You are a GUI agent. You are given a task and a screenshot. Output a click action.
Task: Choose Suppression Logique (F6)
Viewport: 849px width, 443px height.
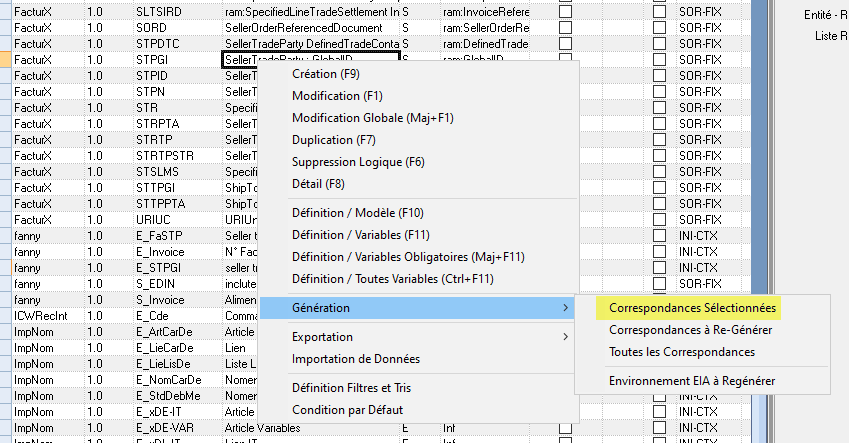click(358, 162)
